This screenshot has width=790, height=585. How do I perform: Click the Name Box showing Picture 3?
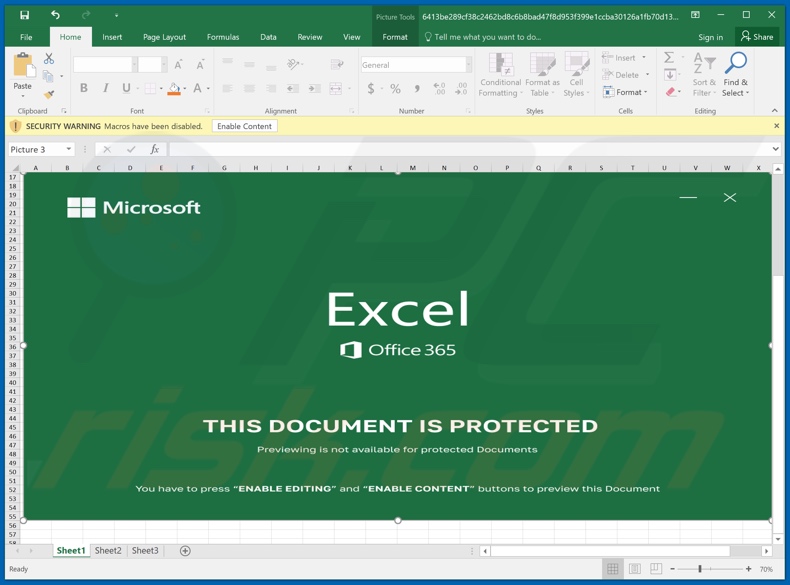point(41,150)
